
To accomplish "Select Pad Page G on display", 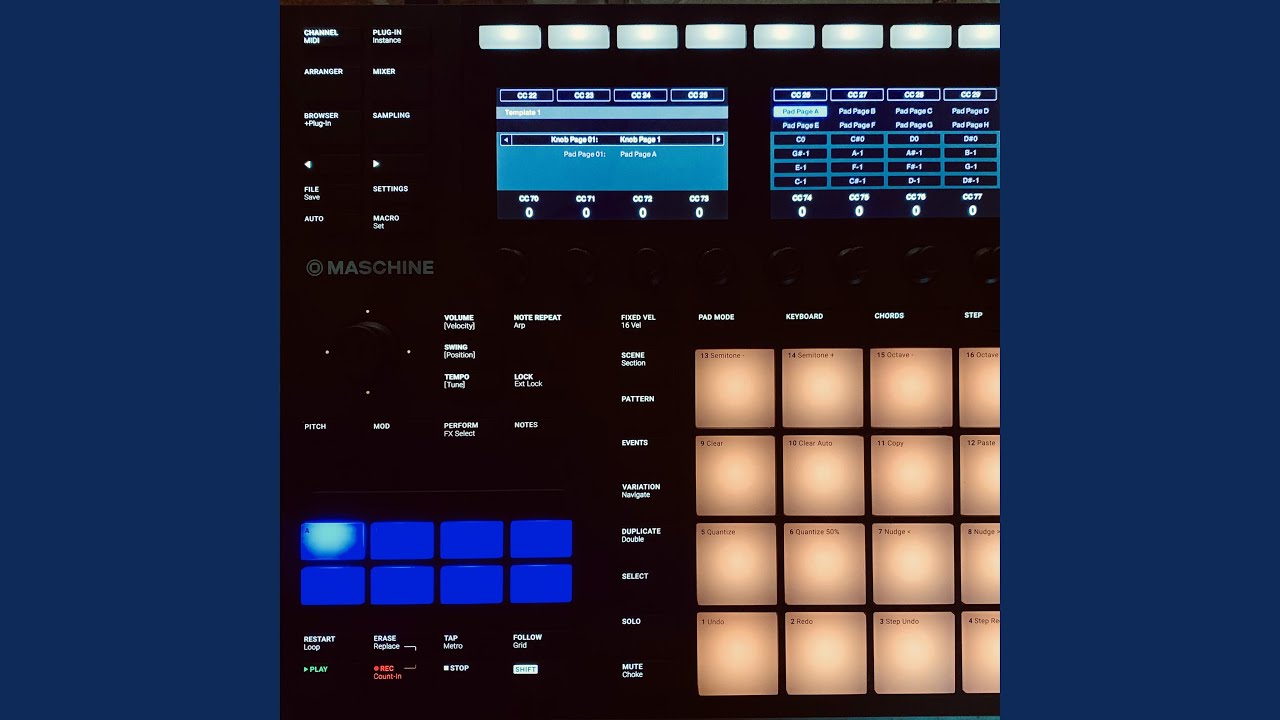I will pyautogui.click(x=914, y=125).
